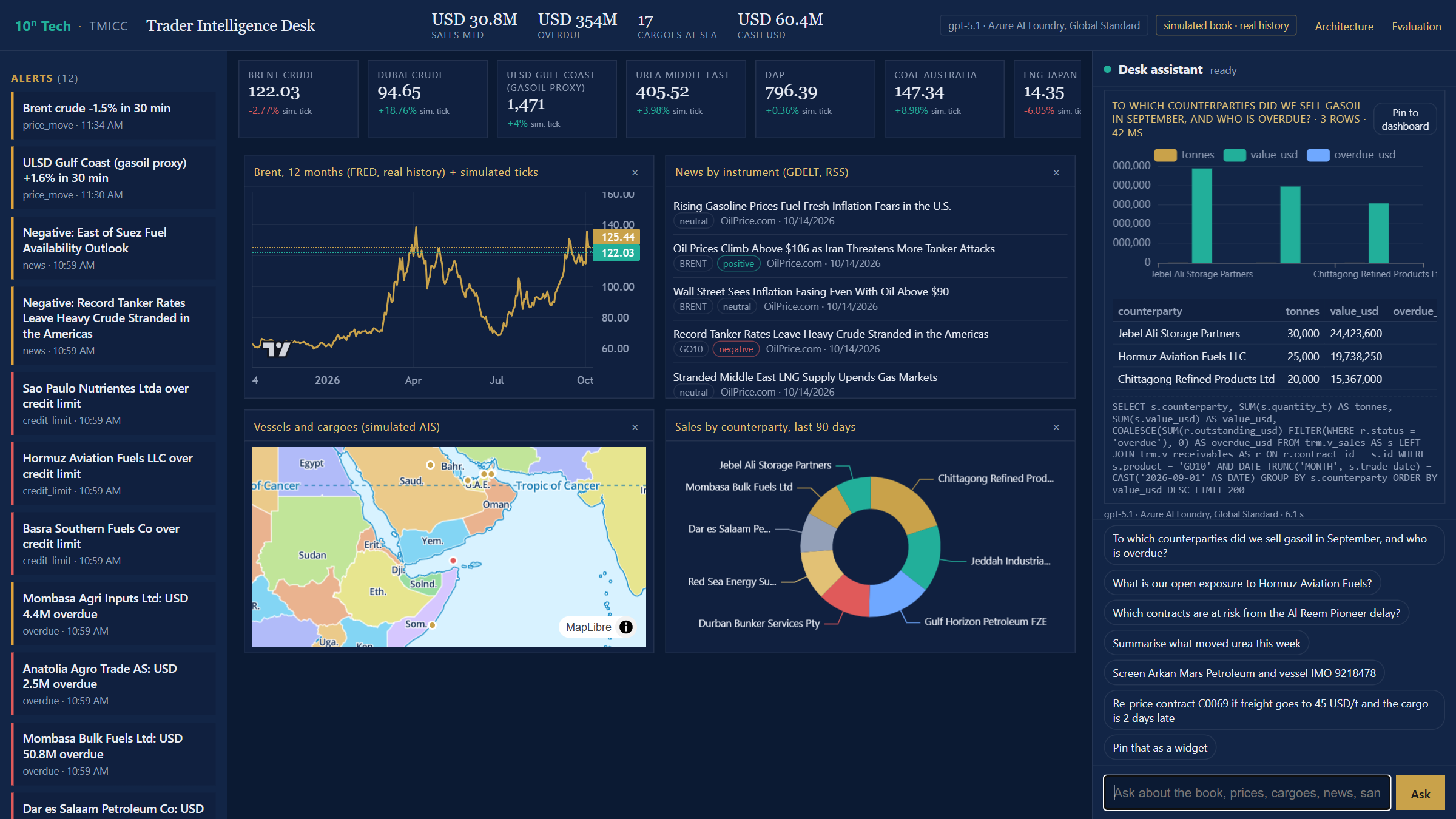This screenshot has height=819, width=1456.
Task: Close the Sales by counterparty widget
Action: (x=1056, y=428)
